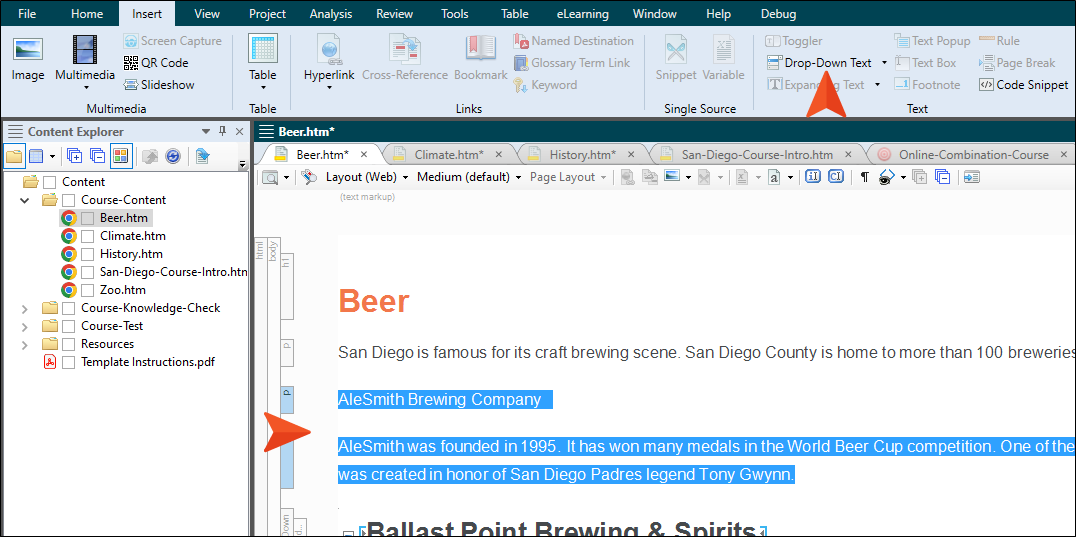
Task: Toggle the colored tiles view button
Action: click(x=121, y=156)
